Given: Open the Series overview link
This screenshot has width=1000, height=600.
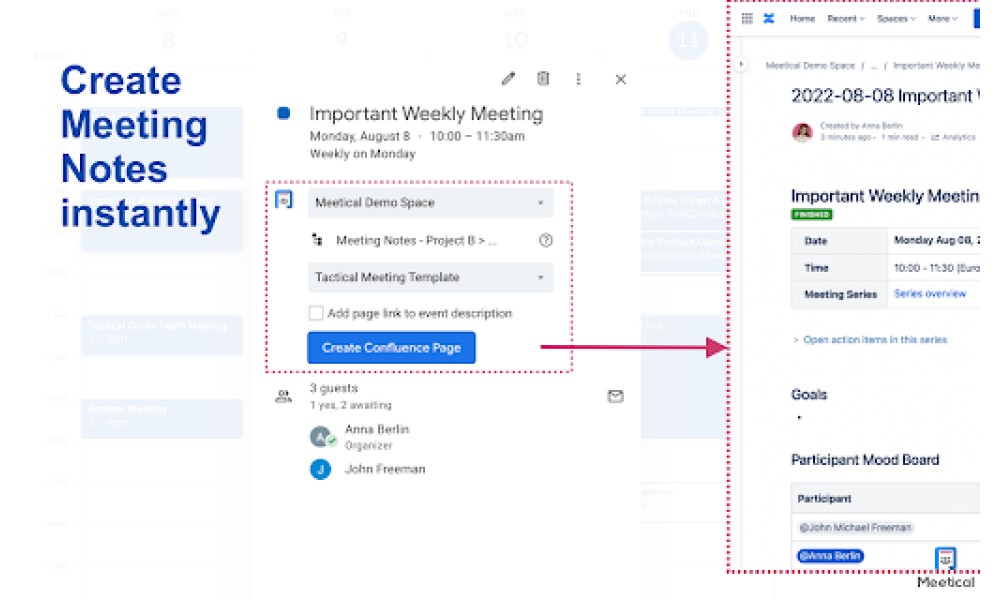Looking at the screenshot, I should click(930, 294).
